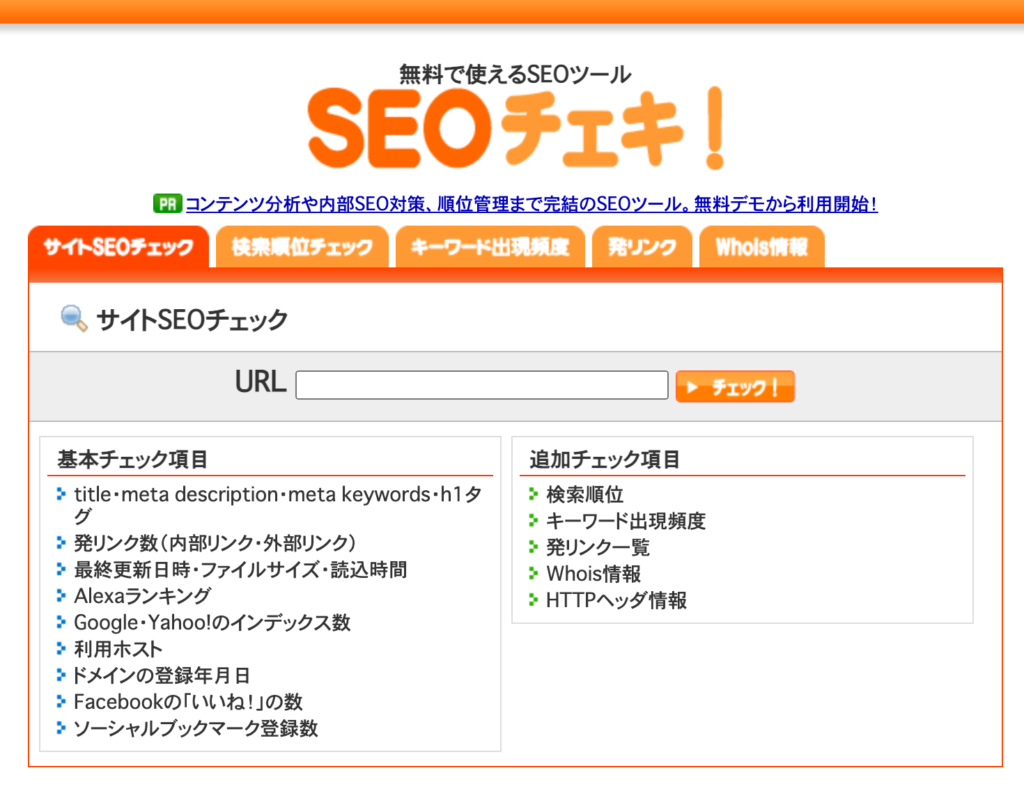Click the title・meta description・meta keywords item
This screenshot has width=1024, height=791.
(x=278, y=505)
